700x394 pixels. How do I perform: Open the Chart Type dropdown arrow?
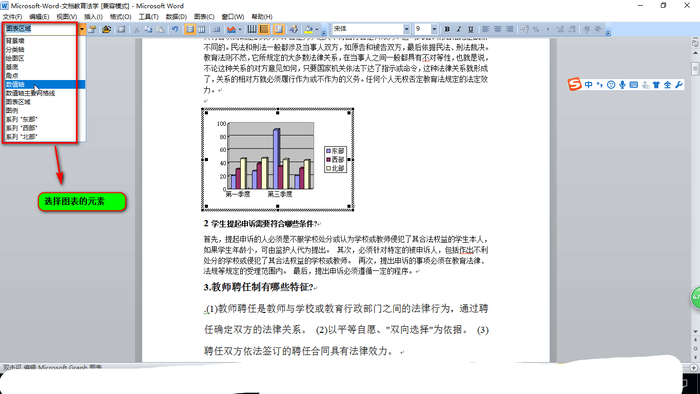point(240,29)
